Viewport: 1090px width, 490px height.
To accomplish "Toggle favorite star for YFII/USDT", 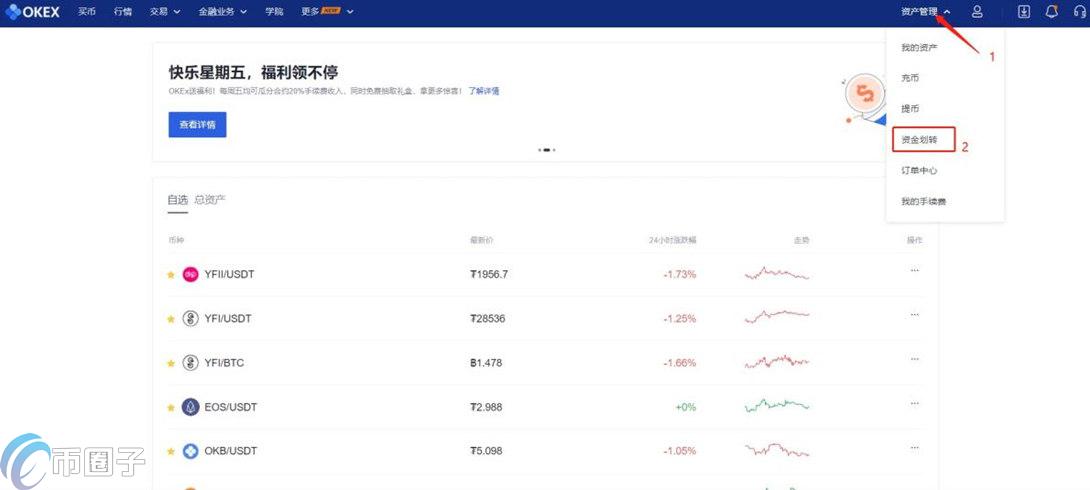I will pyautogui.click(x=170, y=275).
